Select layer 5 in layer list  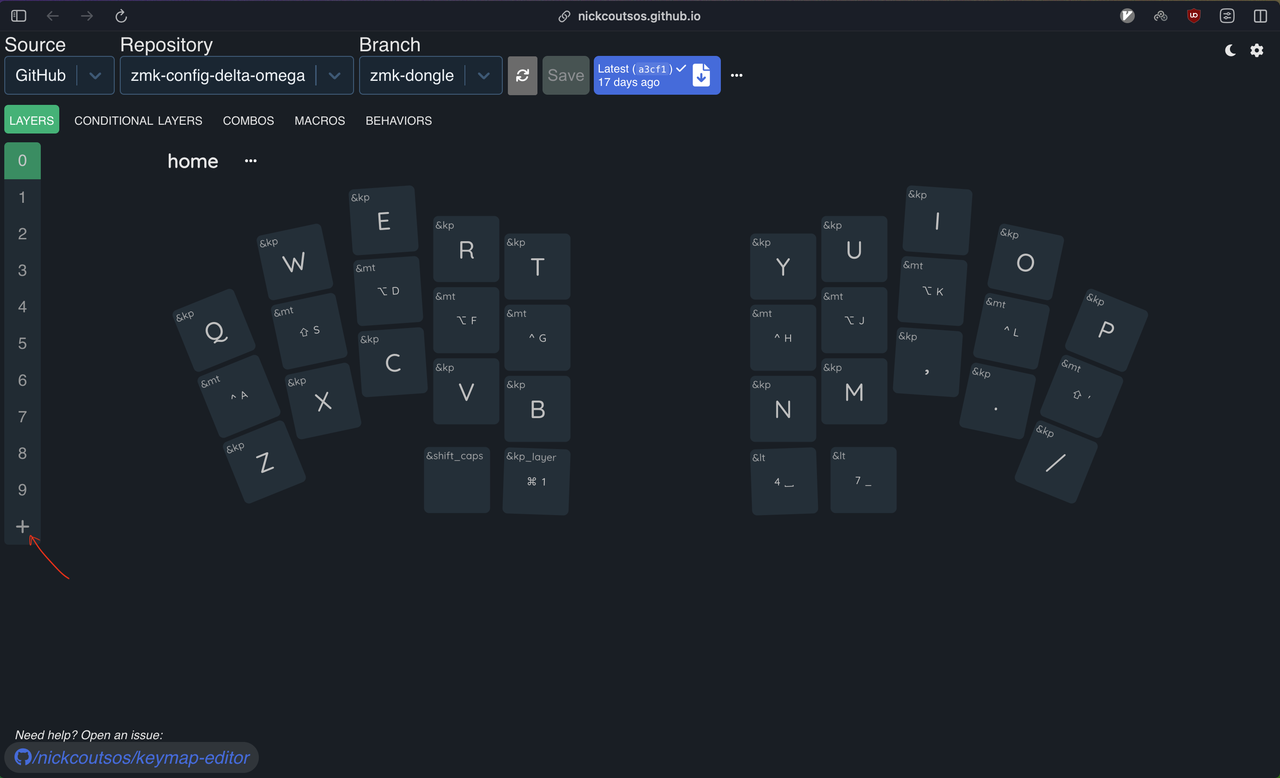click(23, 343)
